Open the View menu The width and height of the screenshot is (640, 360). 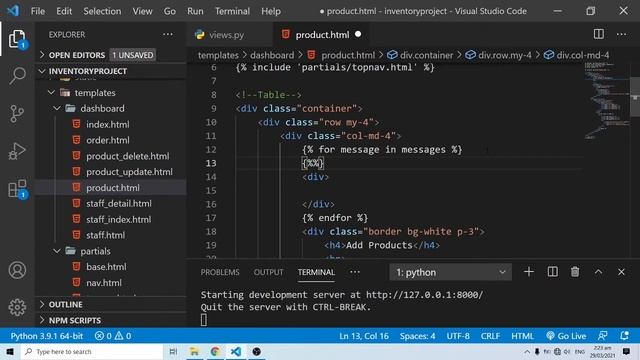click(142, 11)
